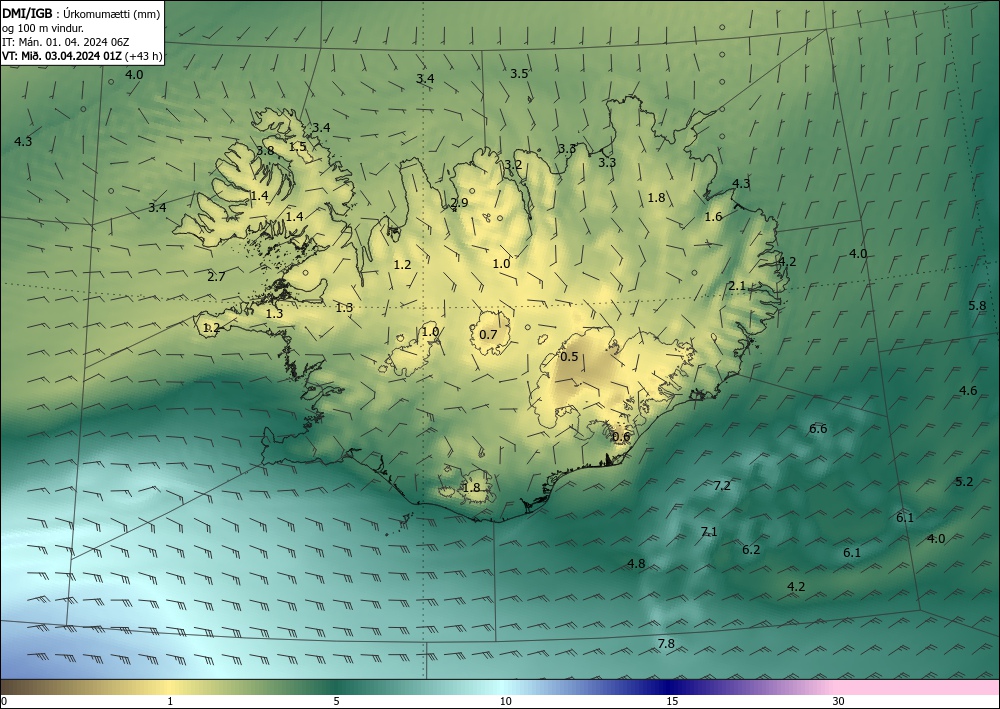Click the 6.6 value label
Viewport: 1000px width, 709px height.
[818, 429]
